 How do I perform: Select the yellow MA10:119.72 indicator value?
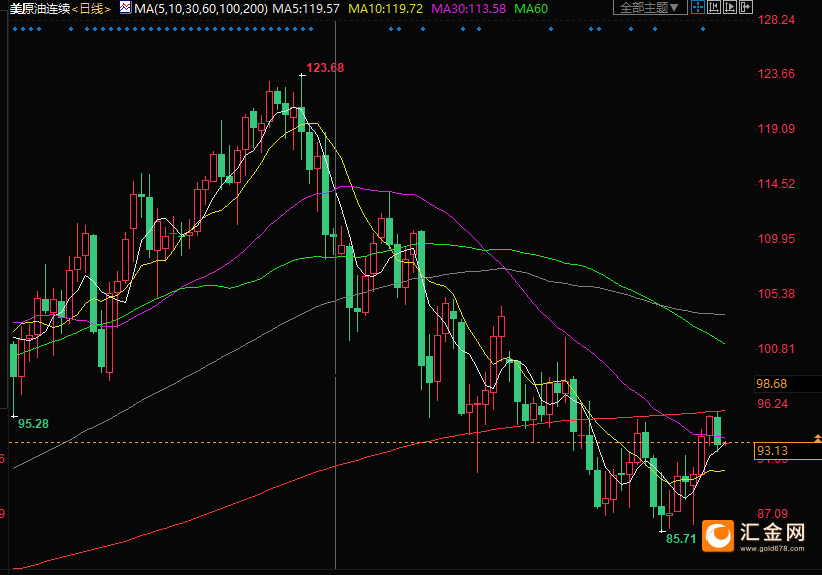click(x=385, y=9)
